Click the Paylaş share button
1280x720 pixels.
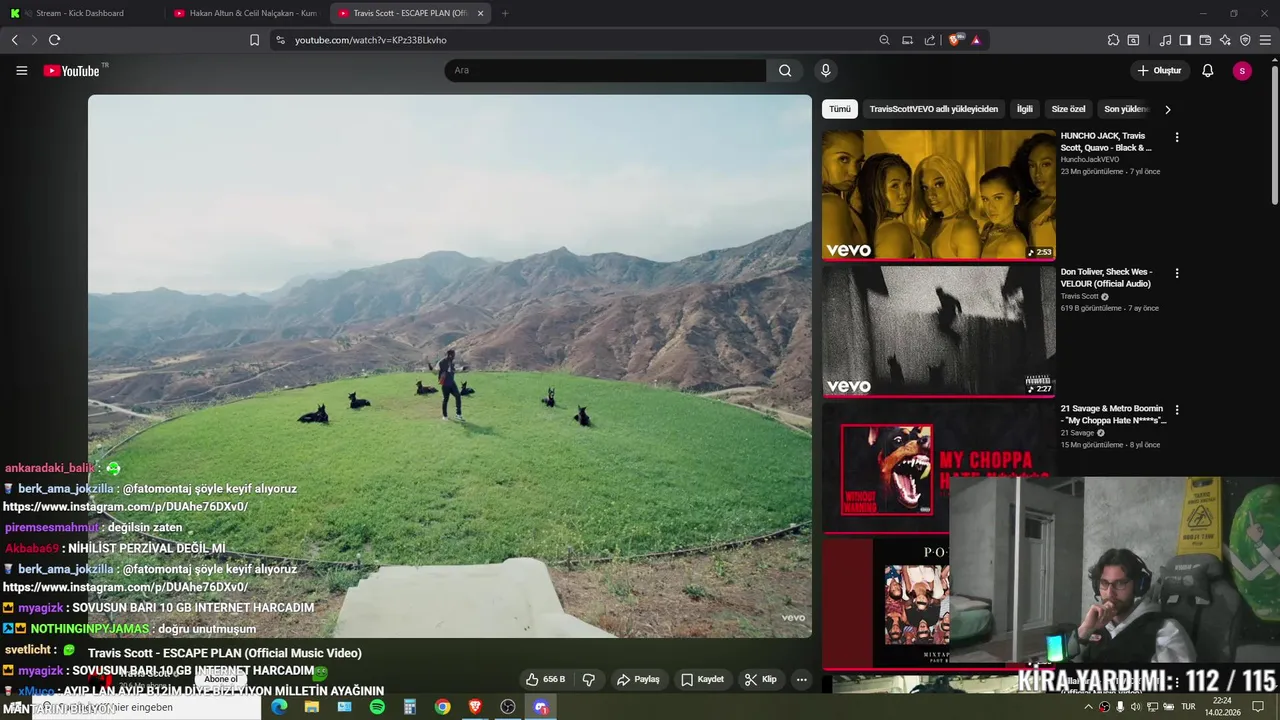click(x=638, y=679)
